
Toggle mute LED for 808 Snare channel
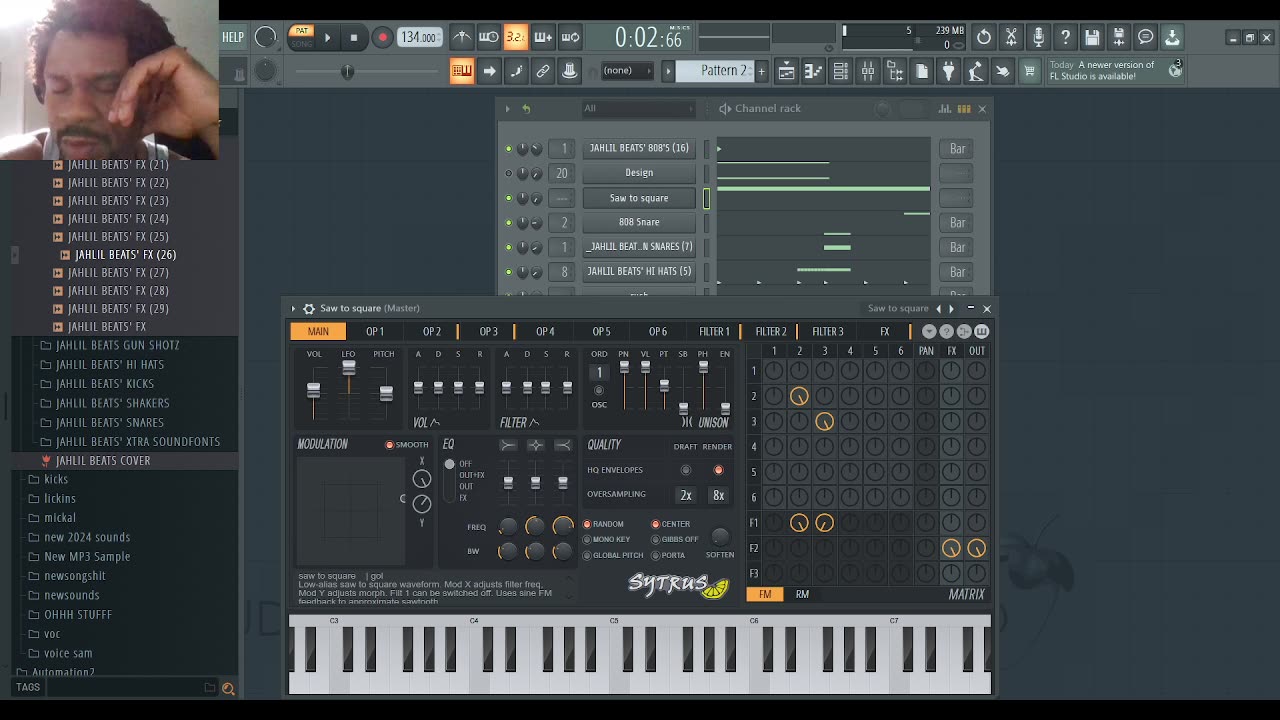(x=508, y=223)
